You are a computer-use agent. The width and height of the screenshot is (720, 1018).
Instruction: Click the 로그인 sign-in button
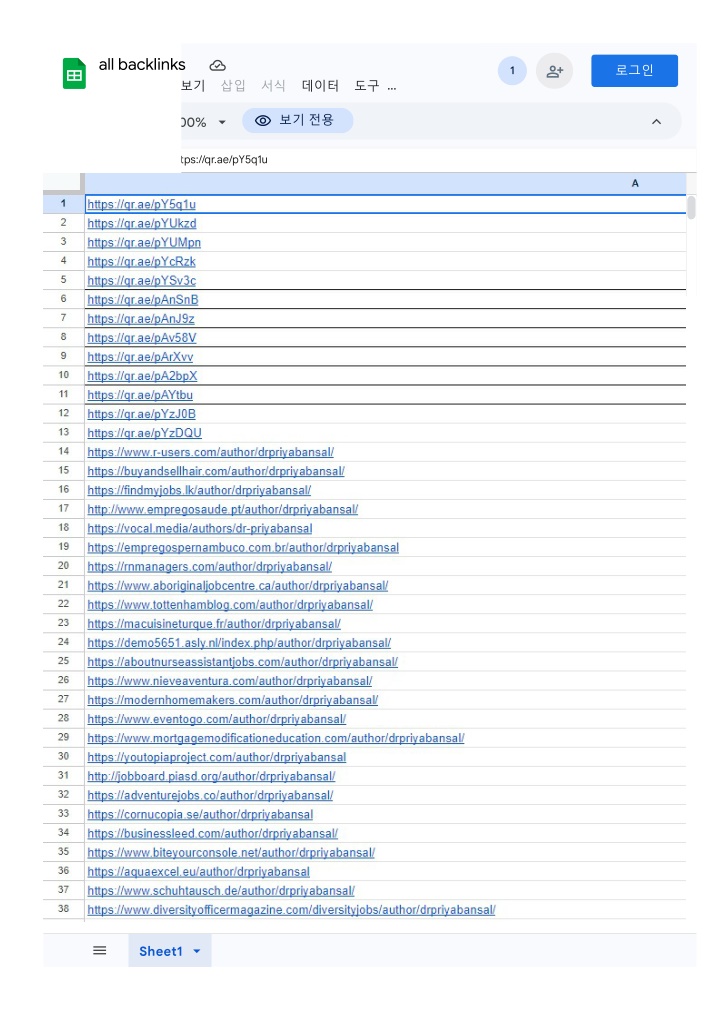click(x=634, y=70)
